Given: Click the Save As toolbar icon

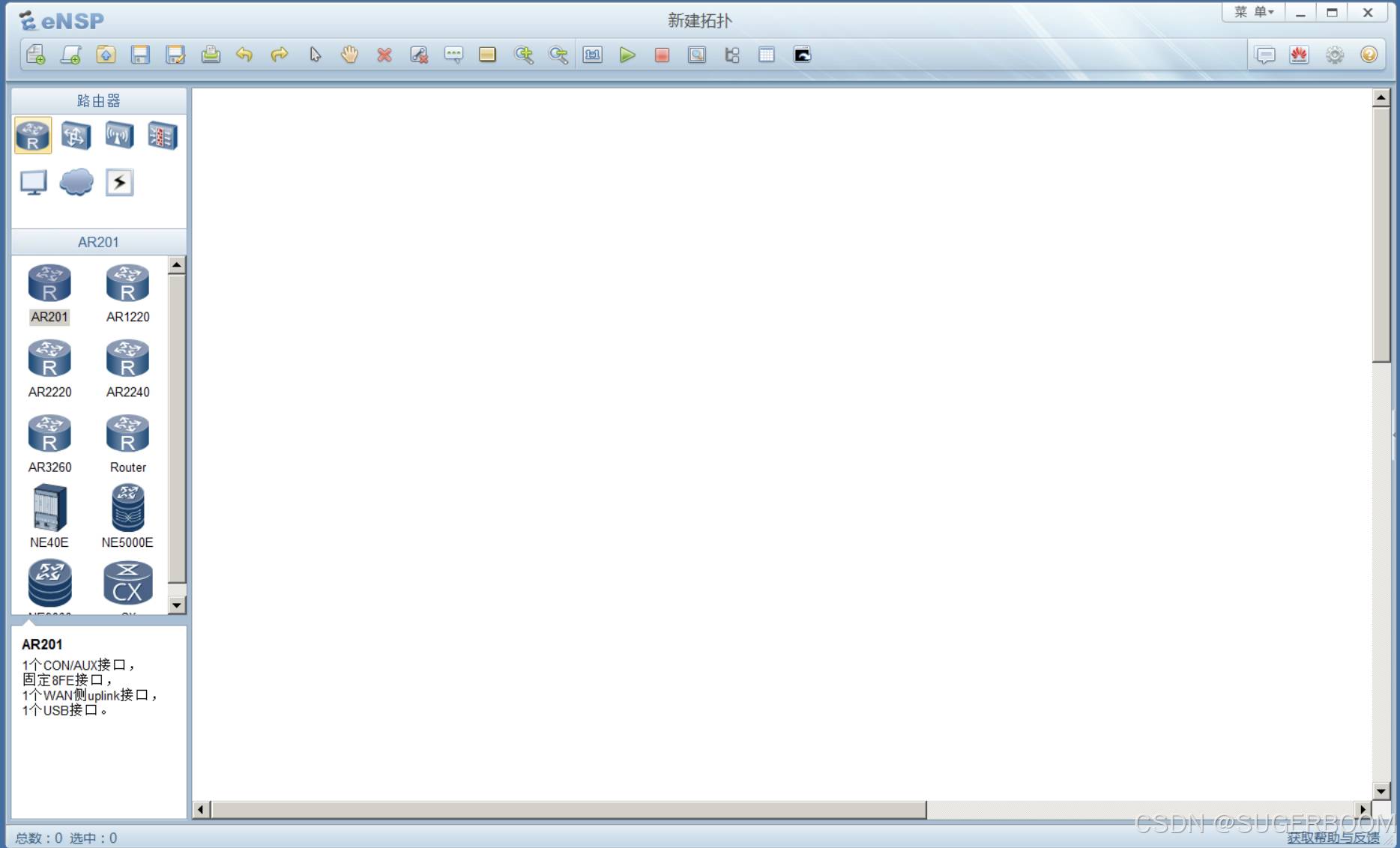Looking at the screenshot, I should click(175, 55).
